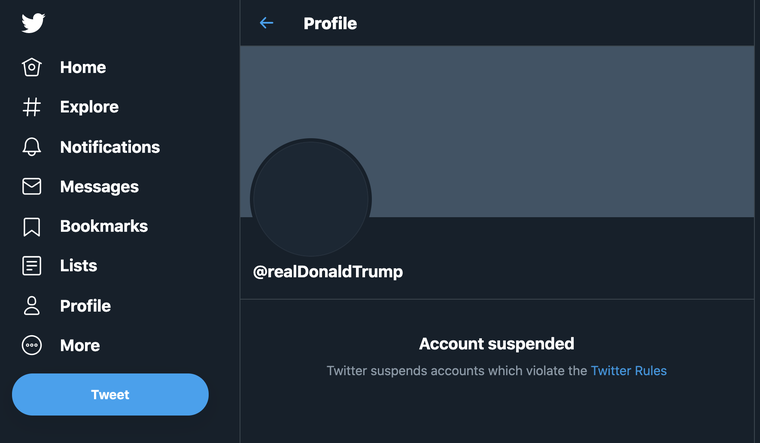Click the empty circular profile avatar
760x443 pixels.
[311, 198]
